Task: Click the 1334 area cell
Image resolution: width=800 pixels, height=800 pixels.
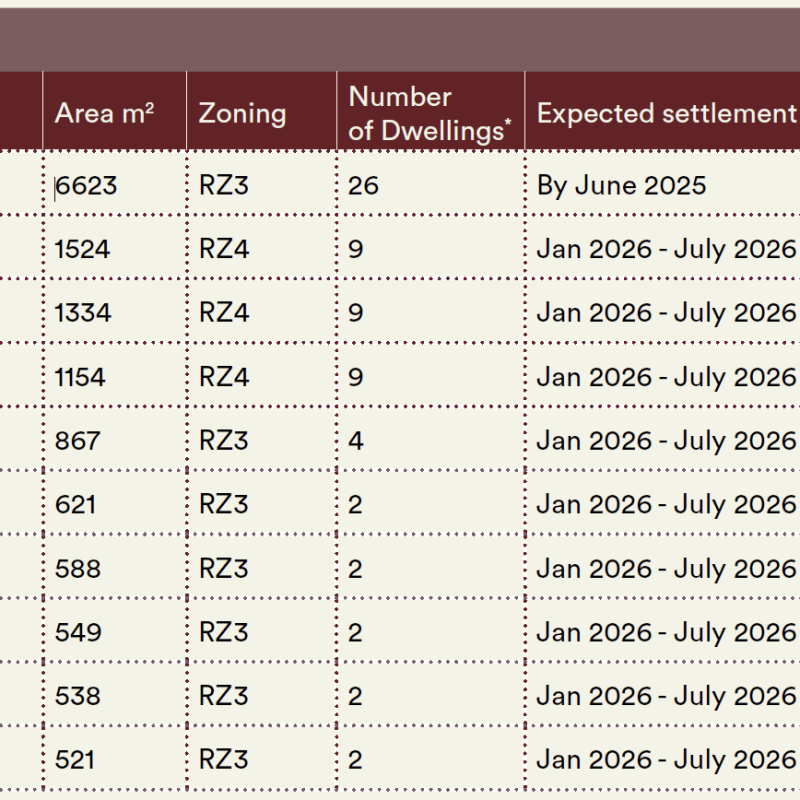Action: point(83,313)
